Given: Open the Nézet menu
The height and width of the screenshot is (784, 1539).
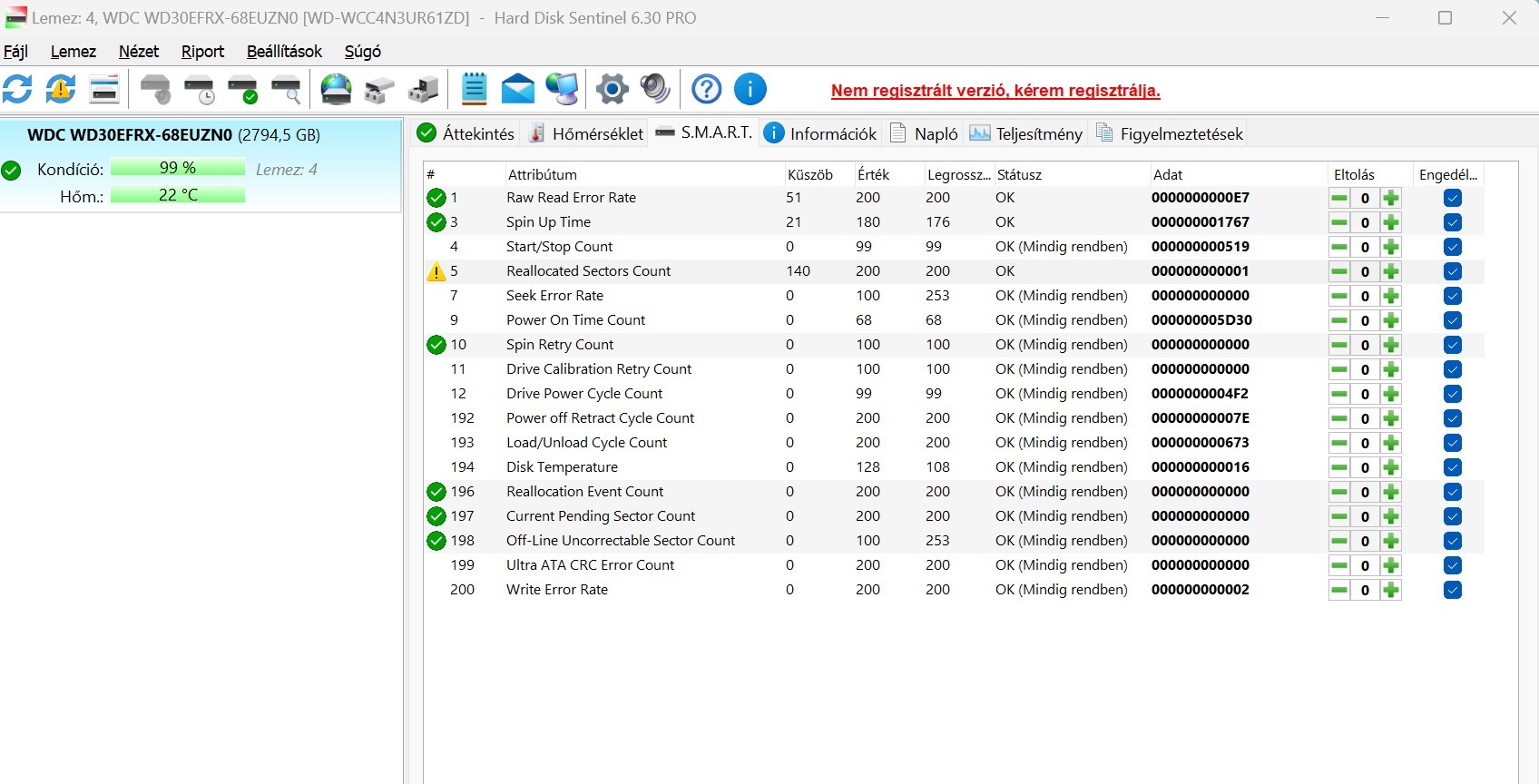Looking at the screenshot, I should (139, 52).
